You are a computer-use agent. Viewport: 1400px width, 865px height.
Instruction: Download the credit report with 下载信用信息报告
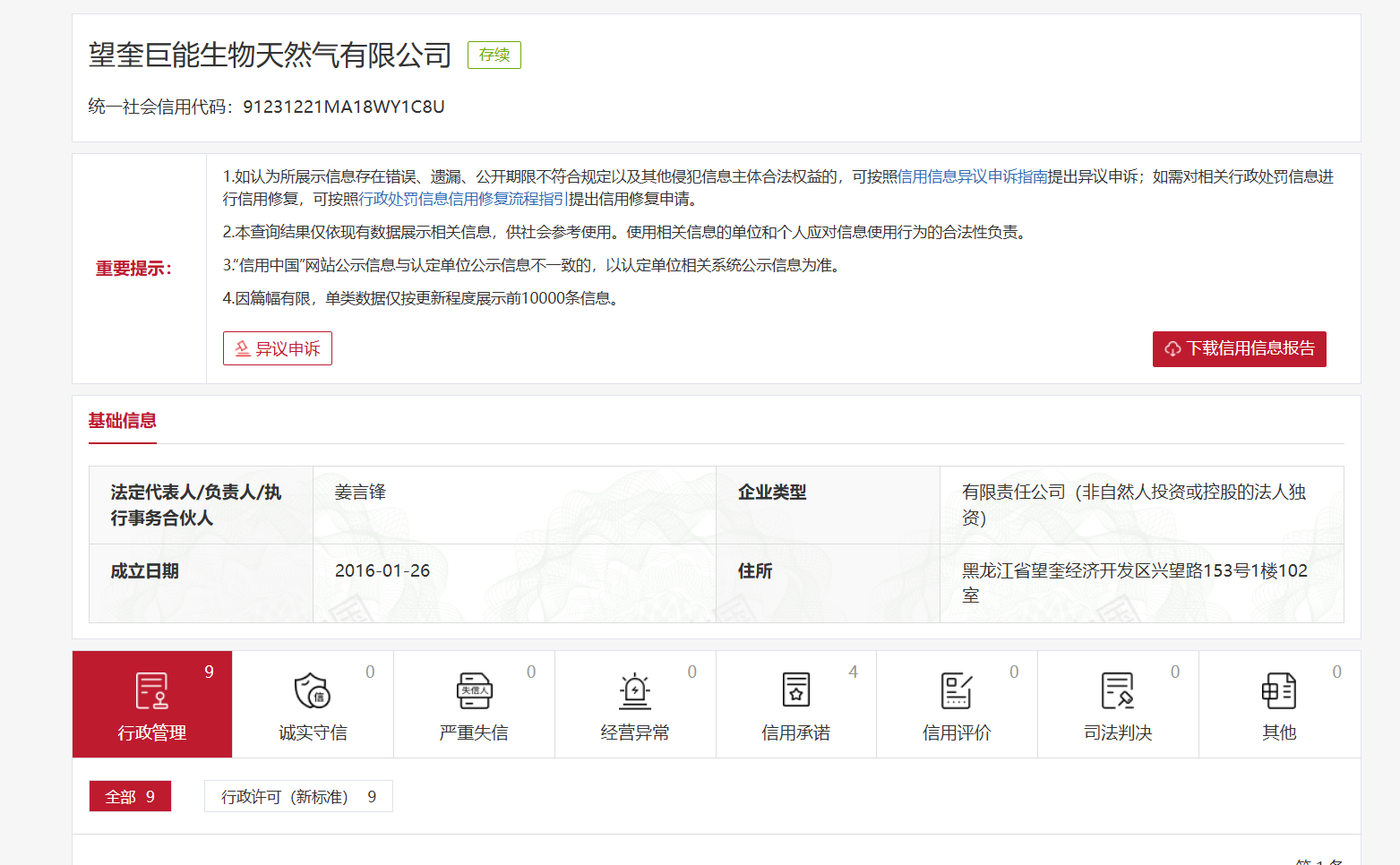tap(1239, 348)
